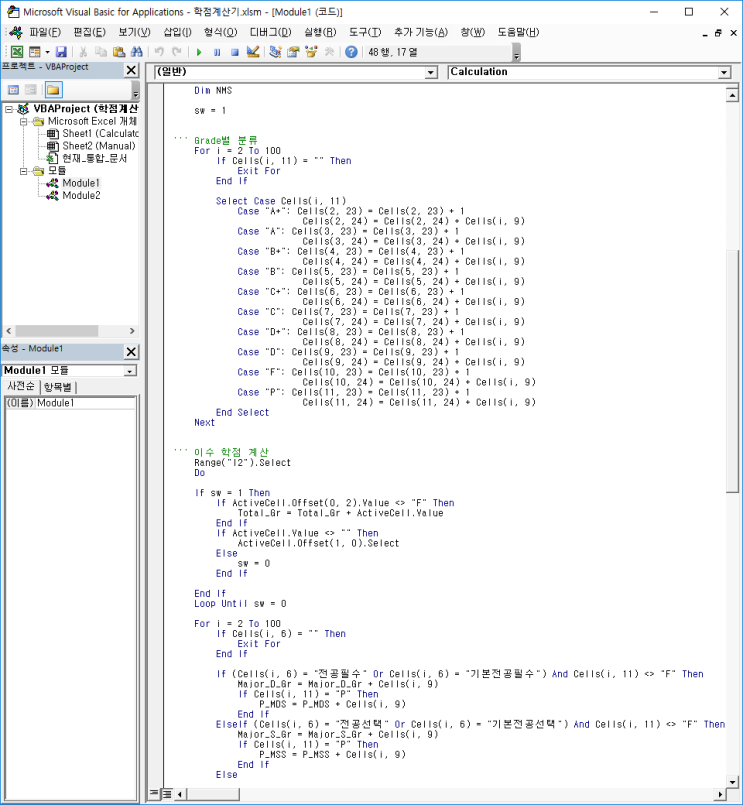Viewport: 743px width, 805px height.
Task: Open the Insert object dropdown arrow
Action: pos(47,52)
